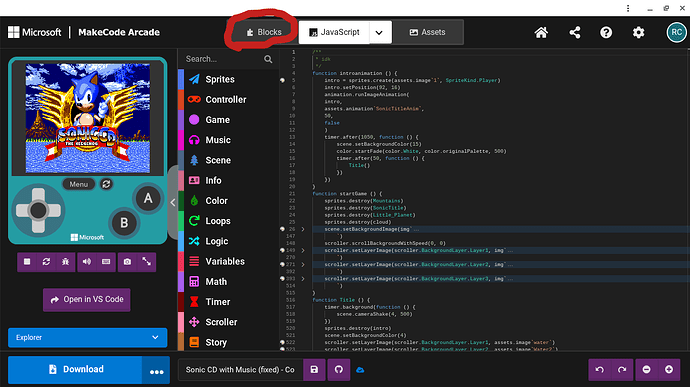
Task: Click the 'function startGame' code line
Action: tap(347, 193)
